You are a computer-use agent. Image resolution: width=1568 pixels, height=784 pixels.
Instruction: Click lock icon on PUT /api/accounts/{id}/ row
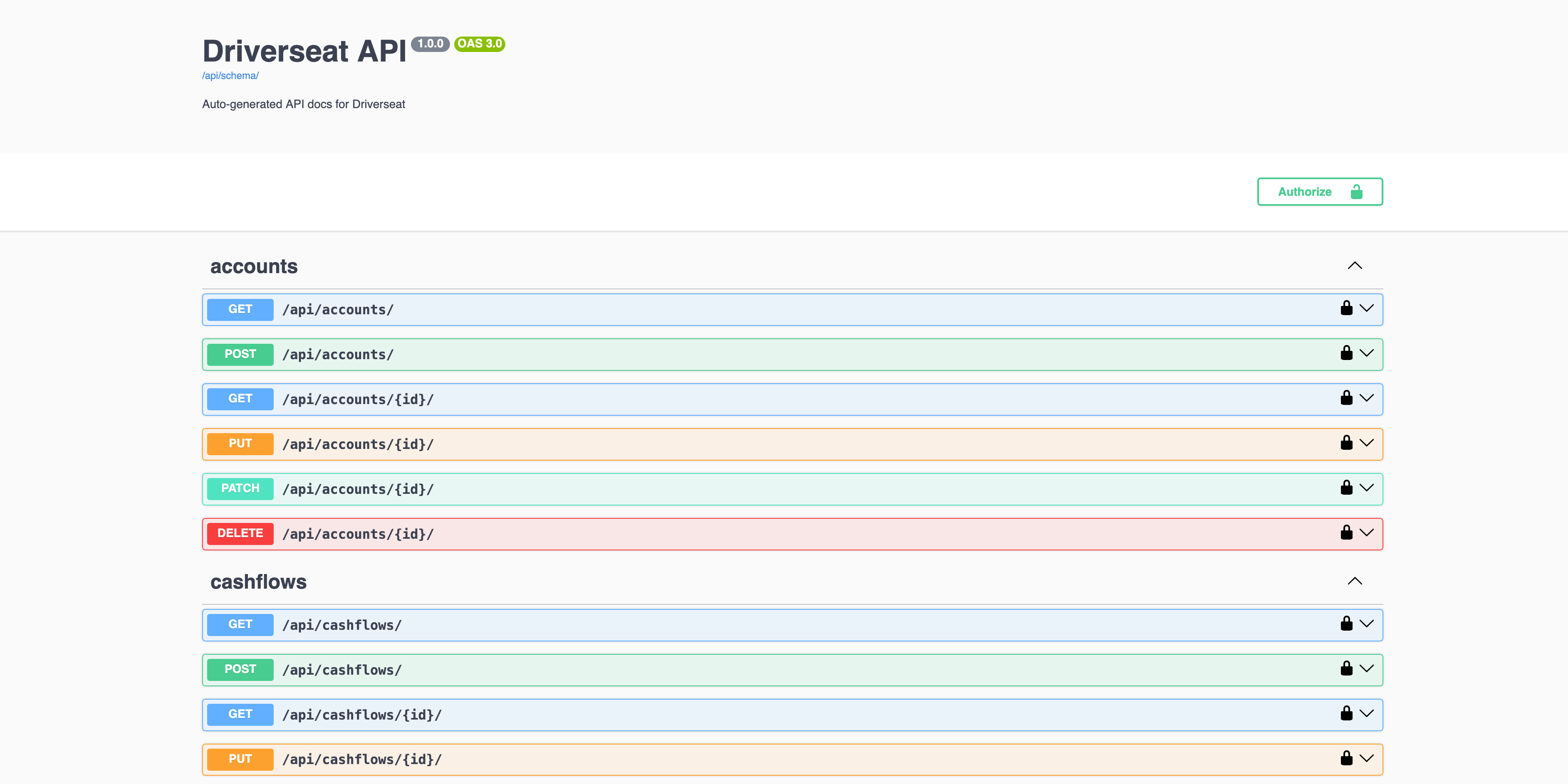click(1346, 444)
